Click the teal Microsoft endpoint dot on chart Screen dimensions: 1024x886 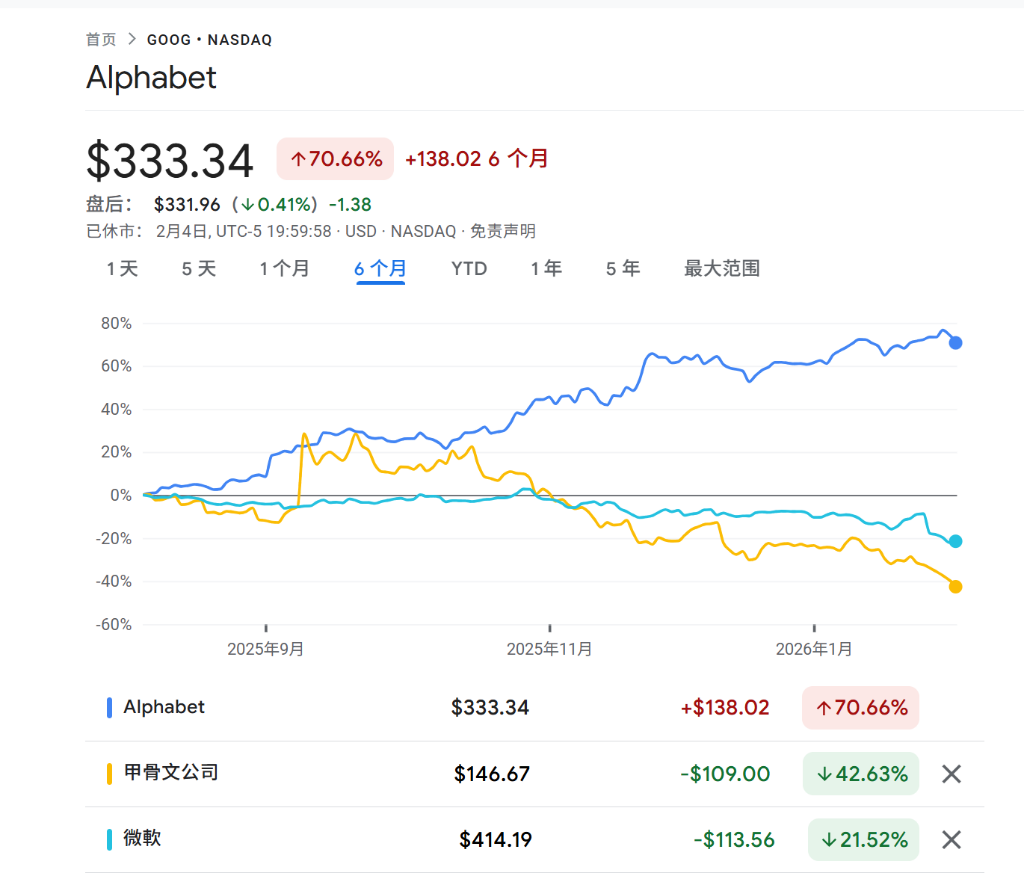pyautogui.click(x=955, y=541)
